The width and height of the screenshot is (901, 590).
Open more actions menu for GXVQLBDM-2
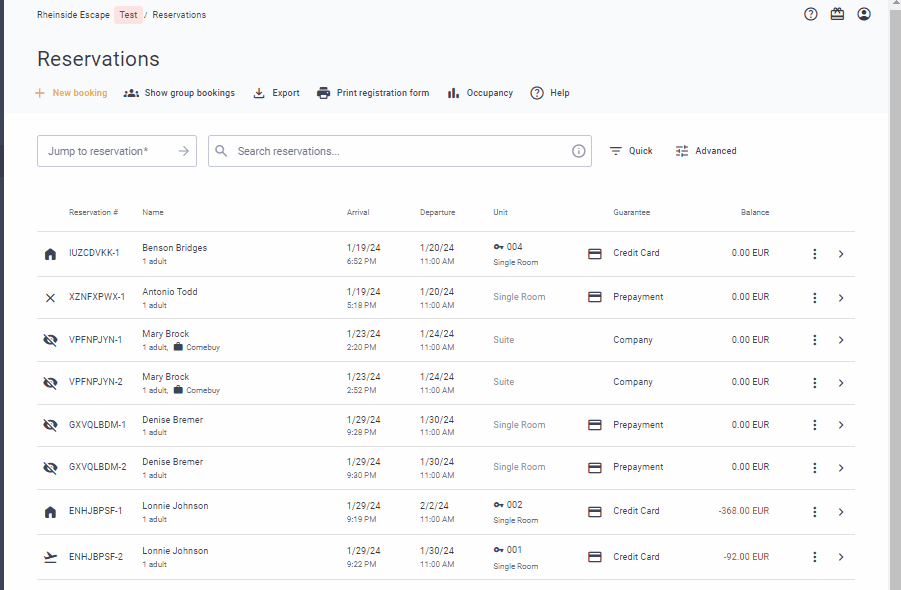click(x=814, y=468)
